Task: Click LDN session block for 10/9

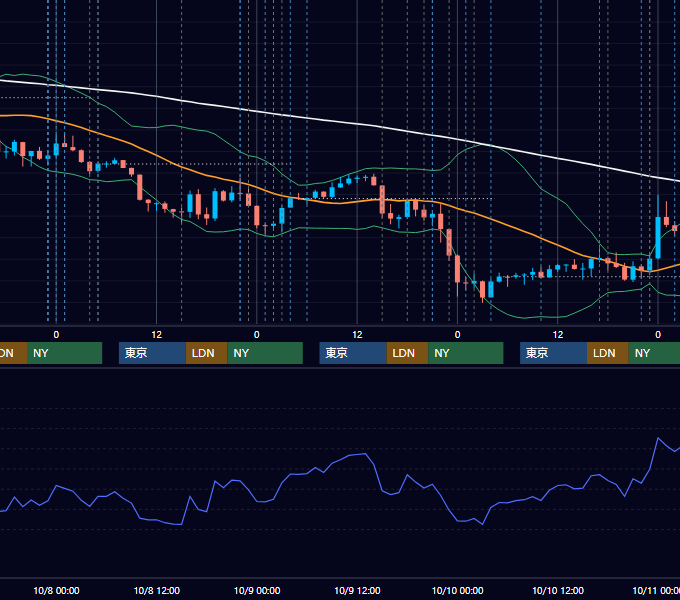Action: pos(407,353)
